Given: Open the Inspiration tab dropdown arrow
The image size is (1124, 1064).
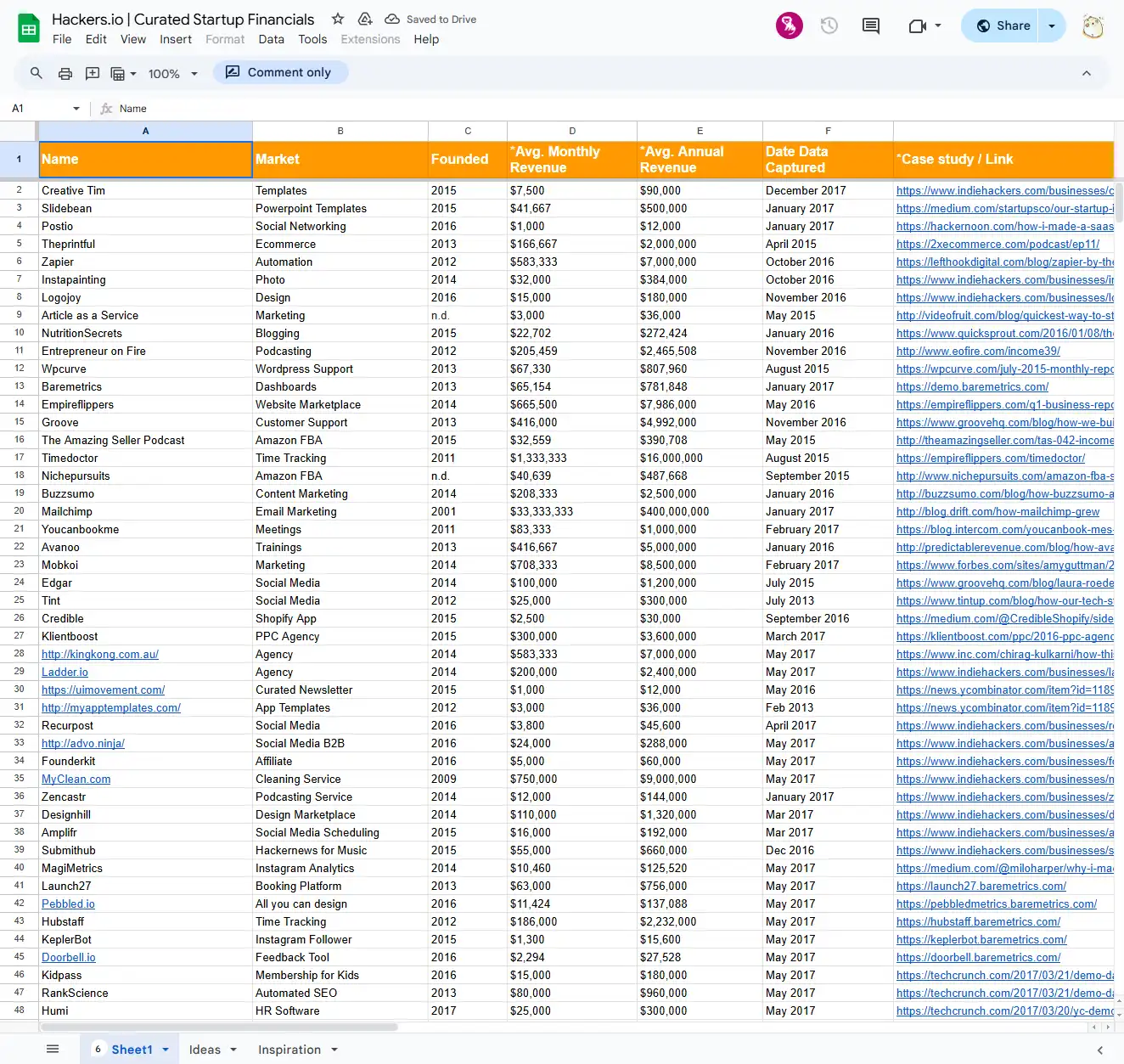Looking at the screenshot, I should 334,1050.
